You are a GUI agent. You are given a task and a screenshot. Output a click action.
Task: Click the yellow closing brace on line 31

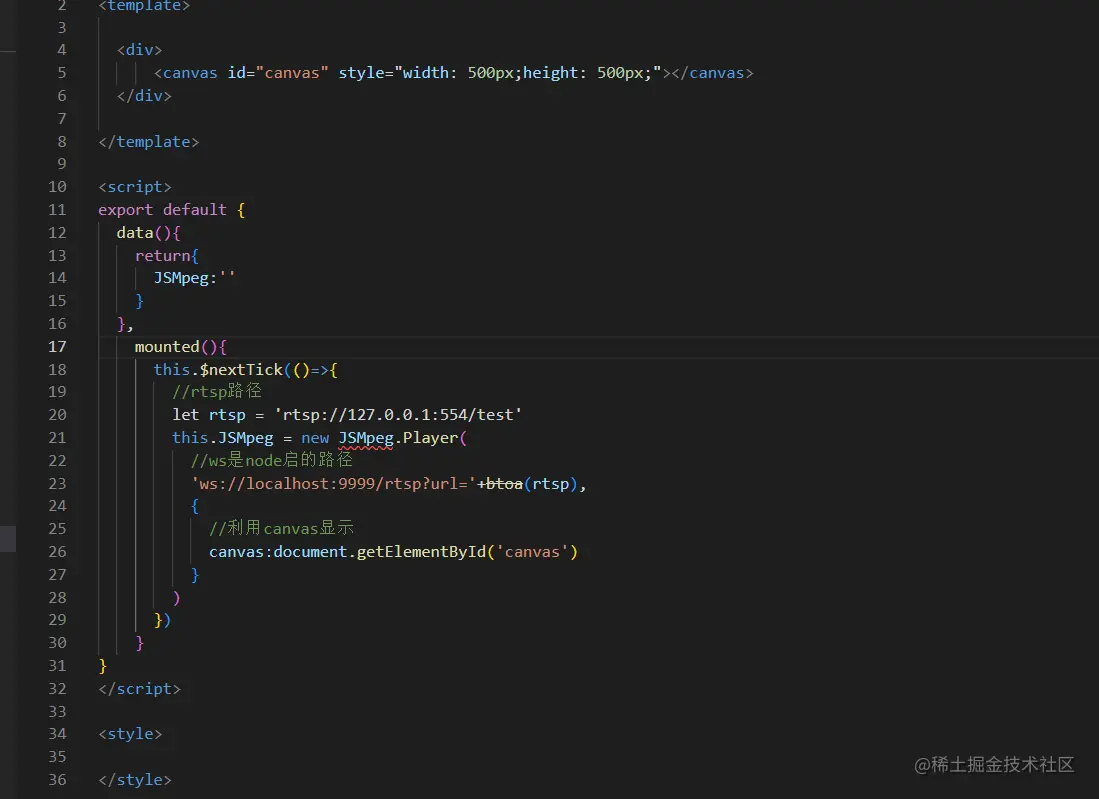pos(103,666)
